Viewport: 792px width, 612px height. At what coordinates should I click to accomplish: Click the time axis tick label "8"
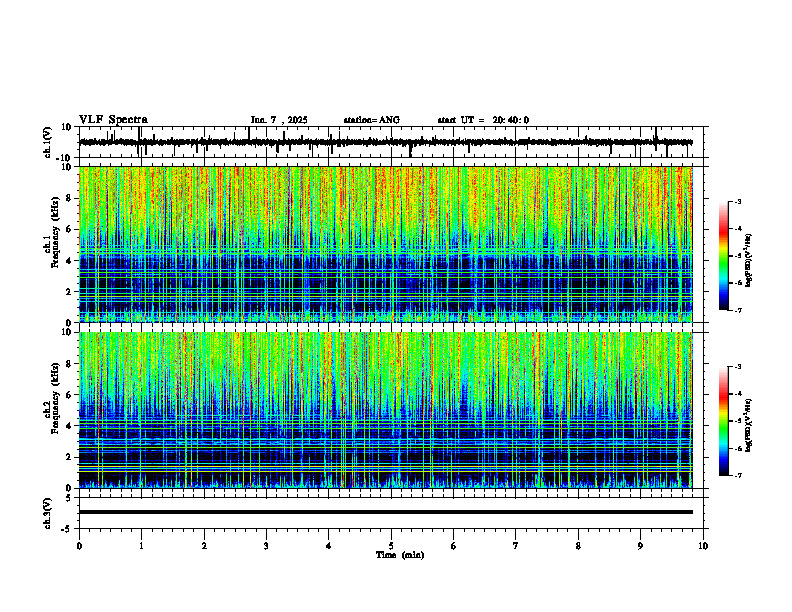[578, 546]
